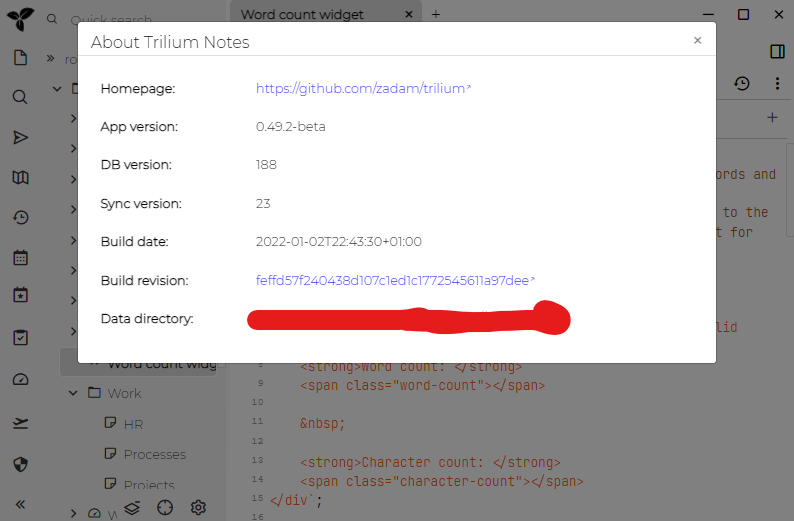Collapse the Work folder in tree
Viewport: 794px width, 521px height.
(73, 393)
